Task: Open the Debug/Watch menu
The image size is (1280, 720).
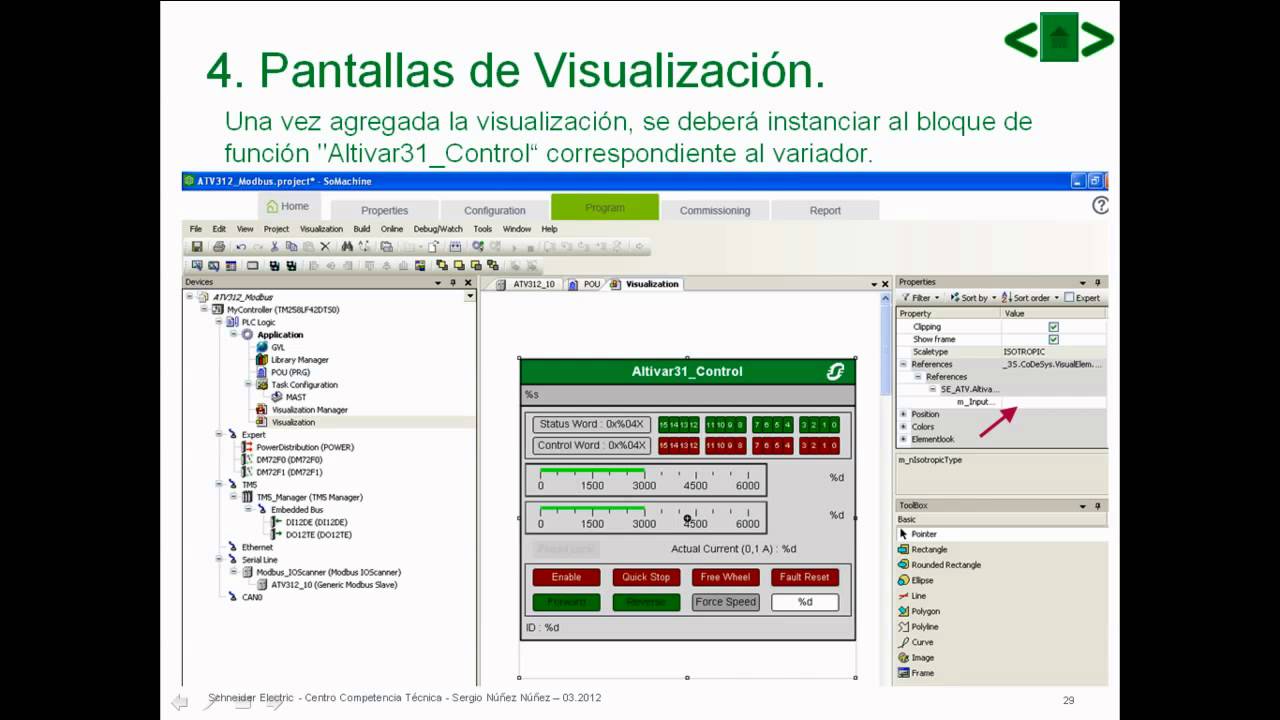Action: pyautogui.click(x=438, y=229)
